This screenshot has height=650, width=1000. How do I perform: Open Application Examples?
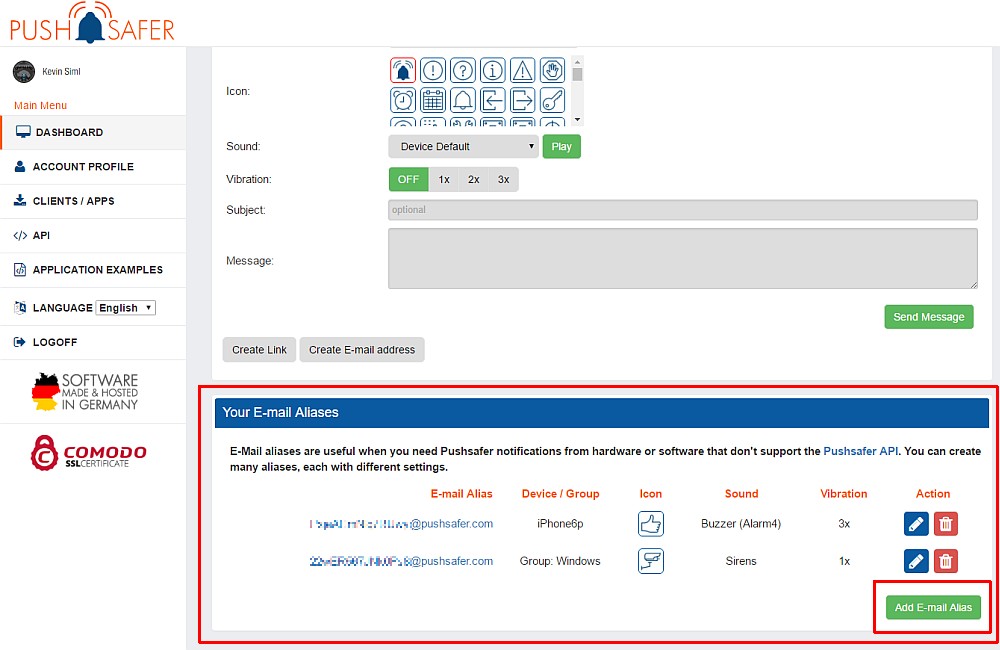[93, 270]
